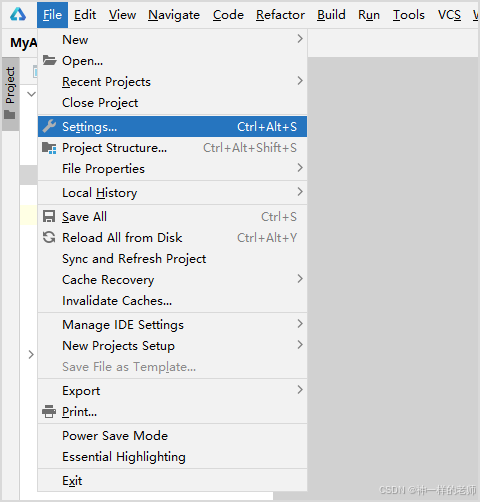Screen dimensions: 480x502
Task: Choose Invalidate Caches...
Action: point(172,301)
